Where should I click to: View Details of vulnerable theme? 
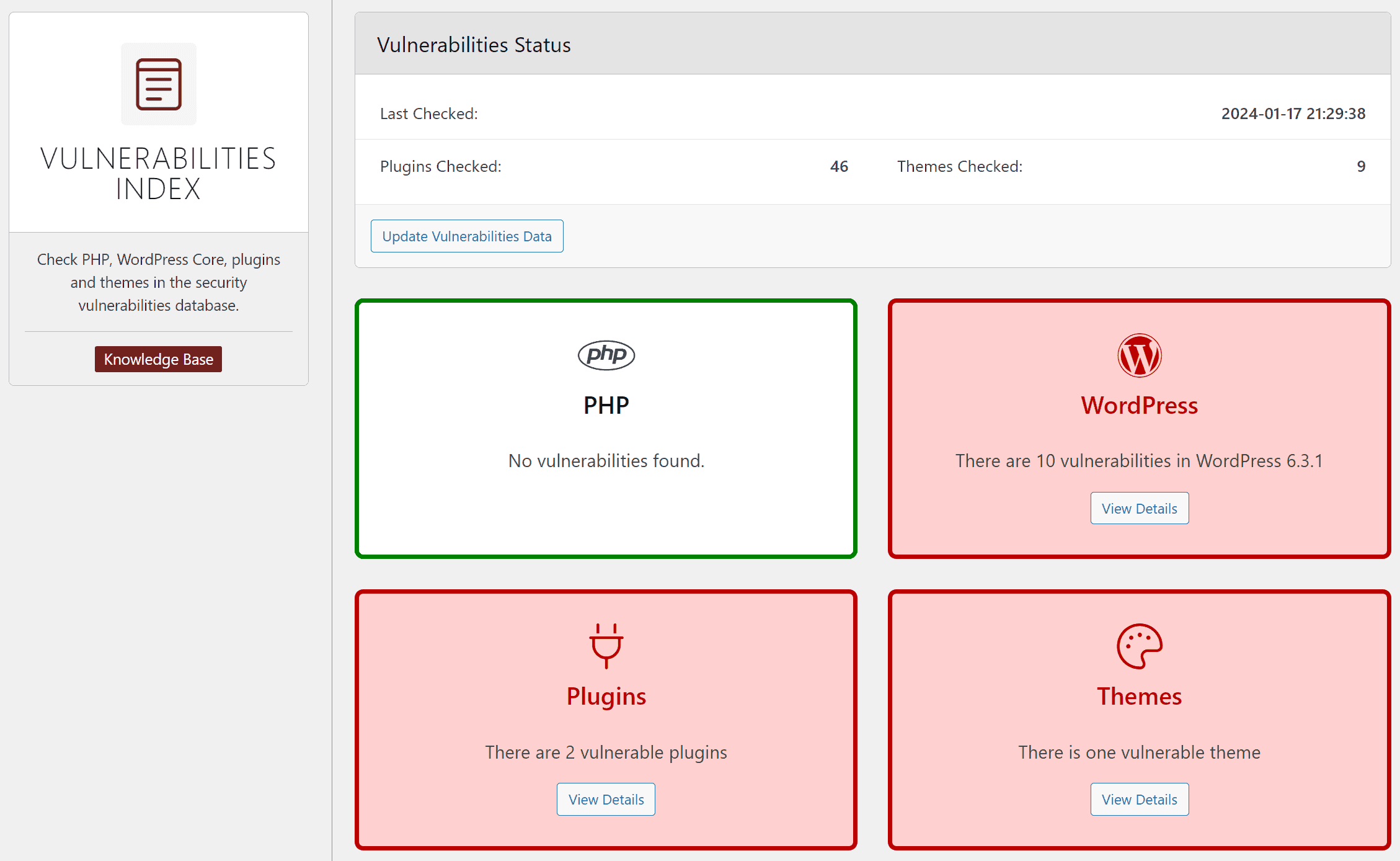[x=1139, y=799]
